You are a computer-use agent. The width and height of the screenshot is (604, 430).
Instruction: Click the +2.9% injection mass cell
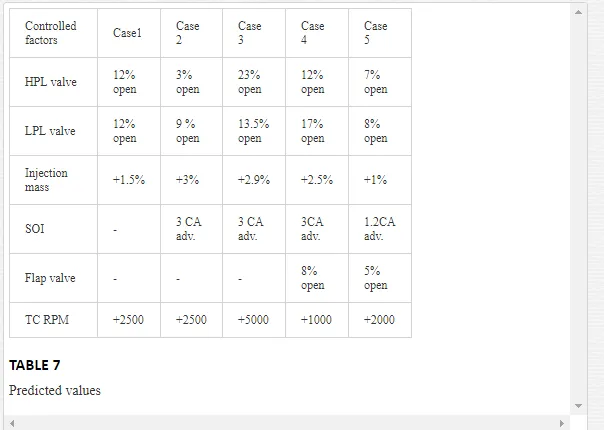[x=254, y=180]
